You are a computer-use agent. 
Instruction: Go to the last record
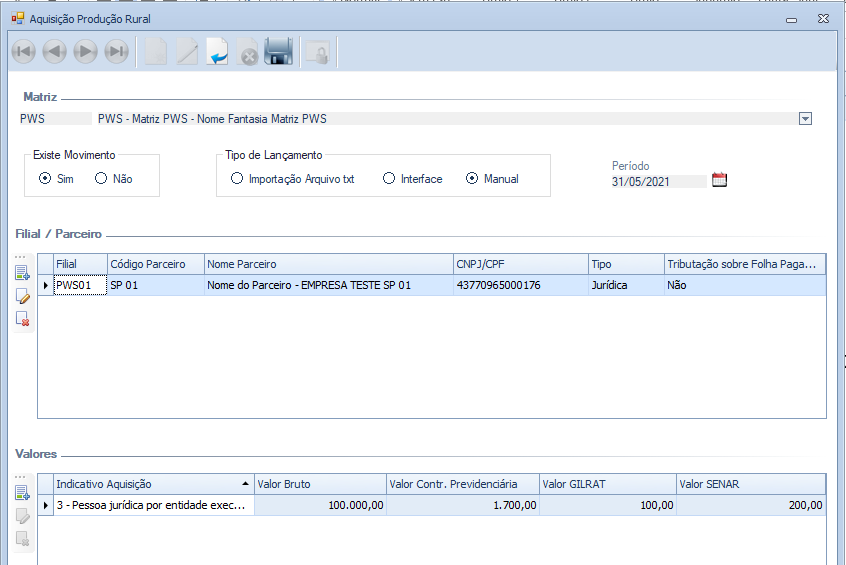coord(116,52)
